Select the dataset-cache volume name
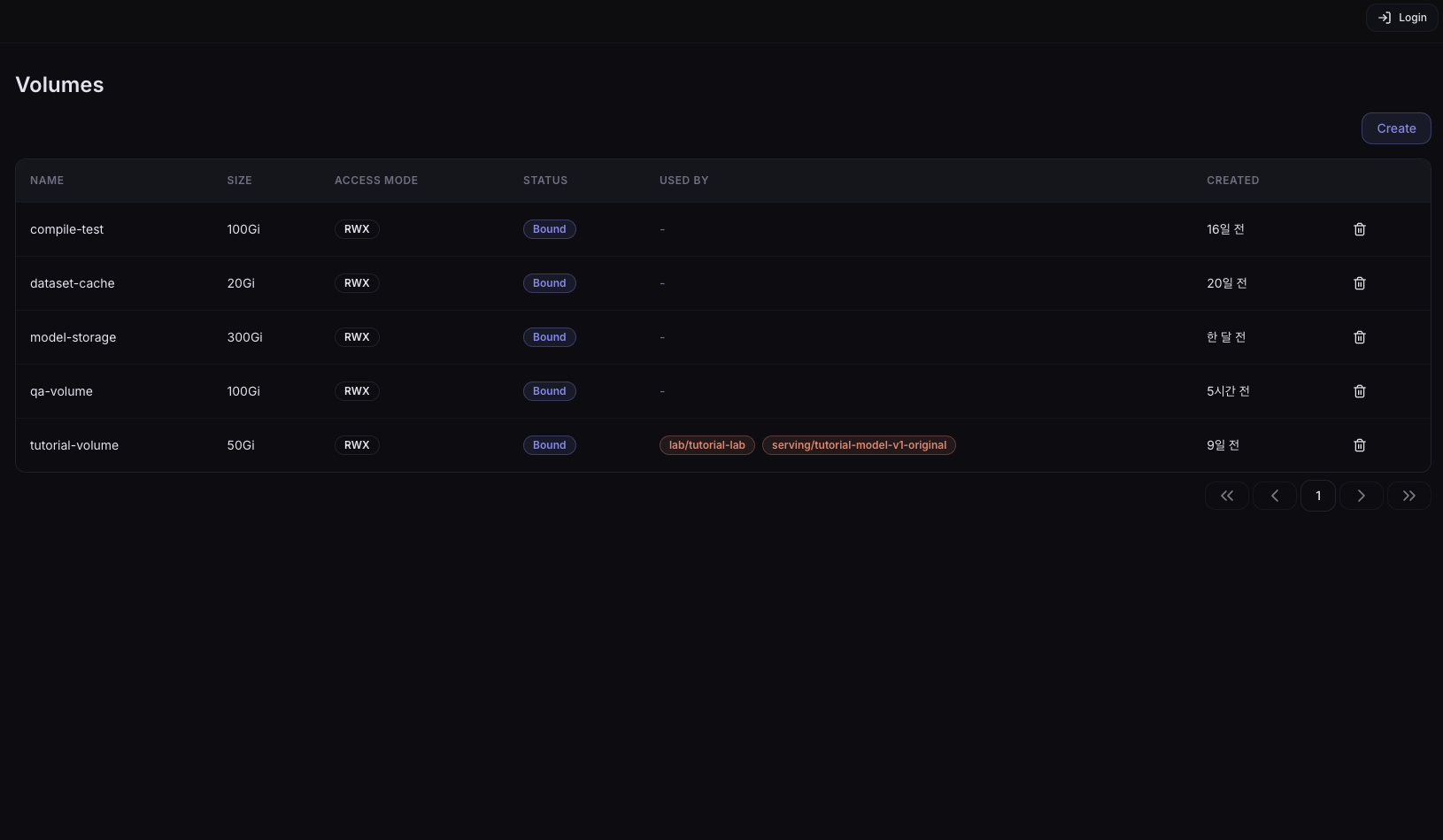This screenshot has width=1443, height=840. 73,283
